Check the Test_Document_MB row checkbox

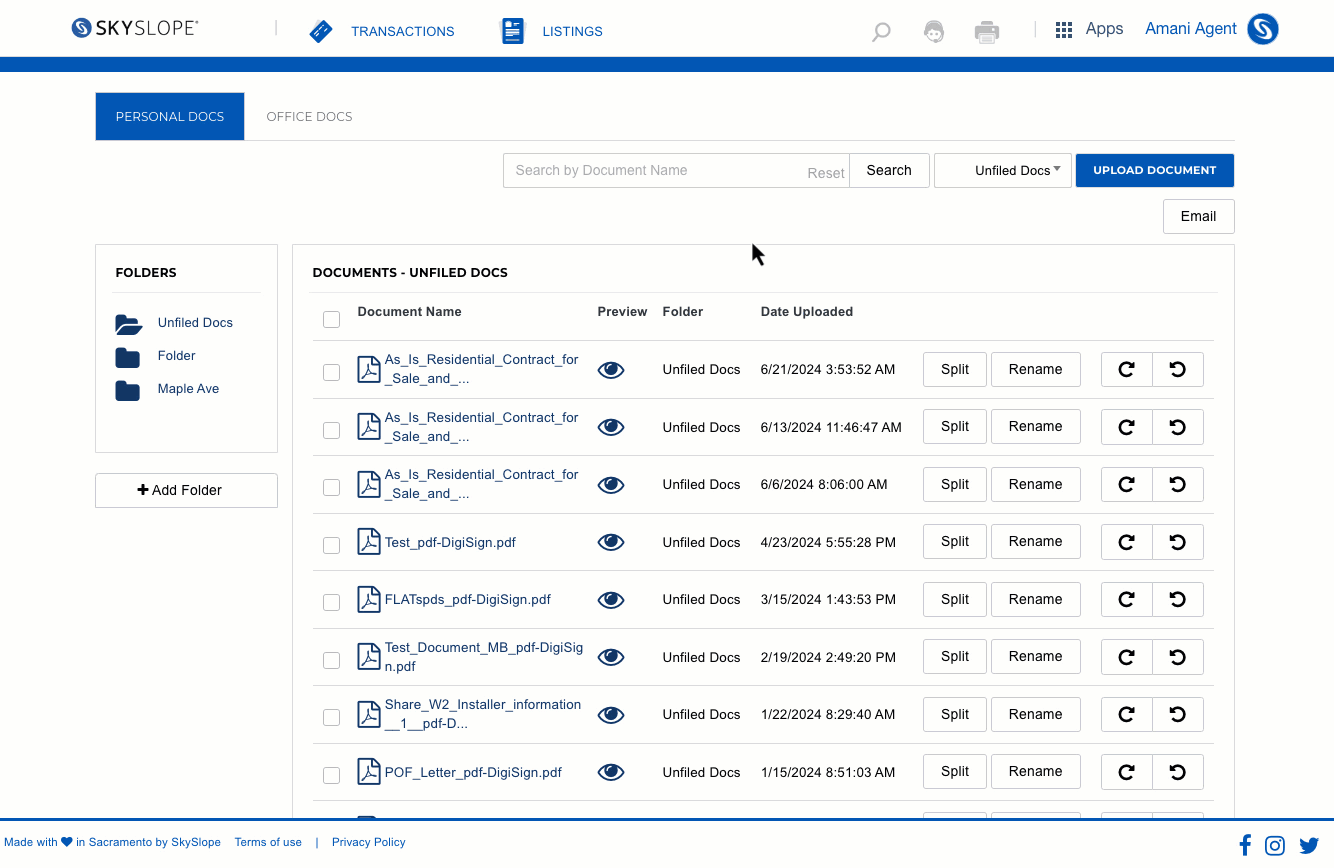click(x=331, y=660)
